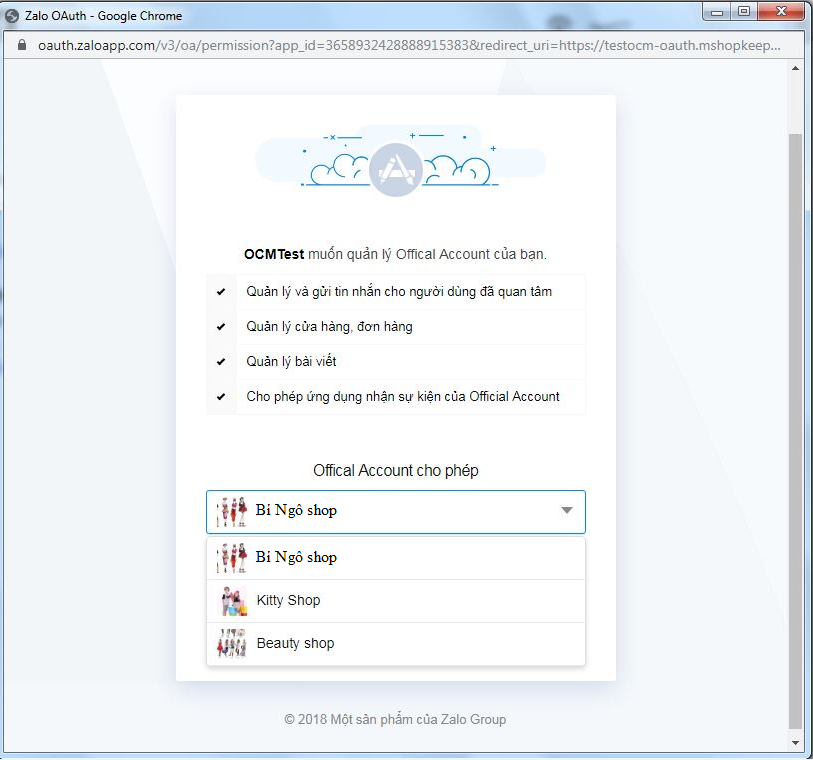Click the checkmark beside nhận sự kiện permission
Screen dimensions: 813x760
pos(221,397)
